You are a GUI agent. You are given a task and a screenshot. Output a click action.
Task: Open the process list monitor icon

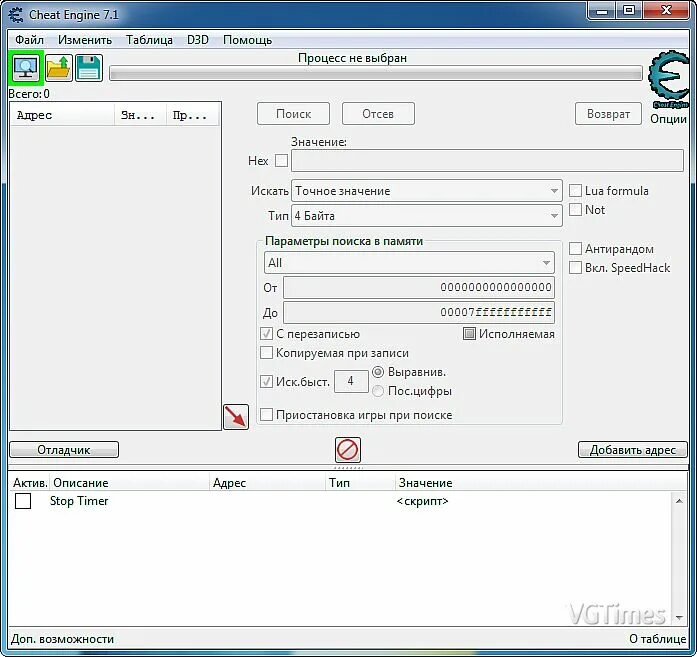26,68
